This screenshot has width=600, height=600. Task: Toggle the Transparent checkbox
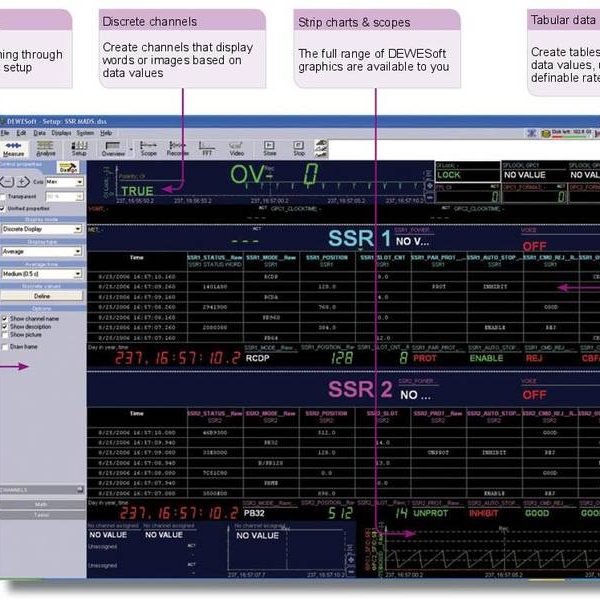(x=3, y=197)
